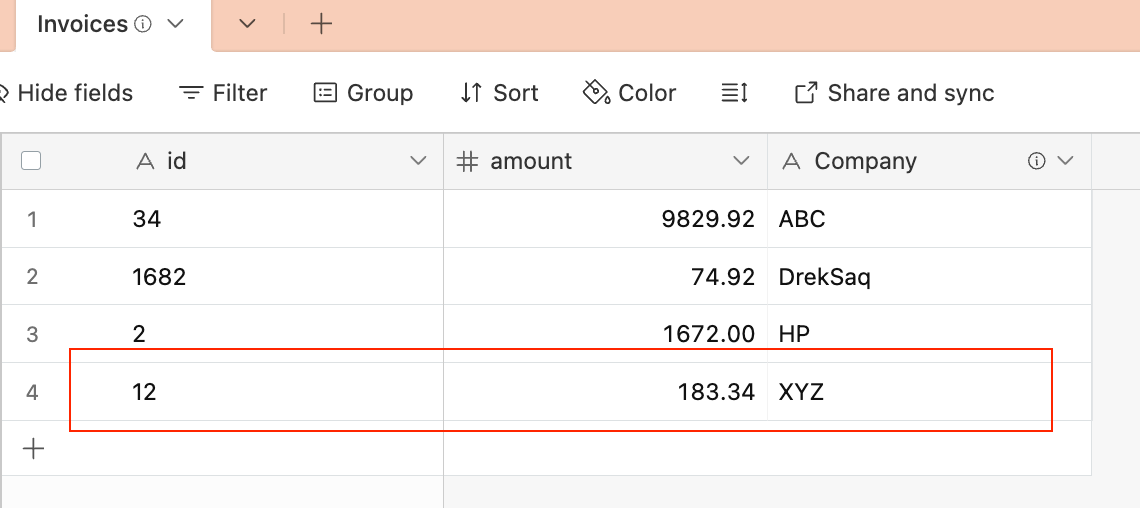Screen dimensions: 1140x508
Task: Click the Filter lines icon
Action: click(190, 93)
